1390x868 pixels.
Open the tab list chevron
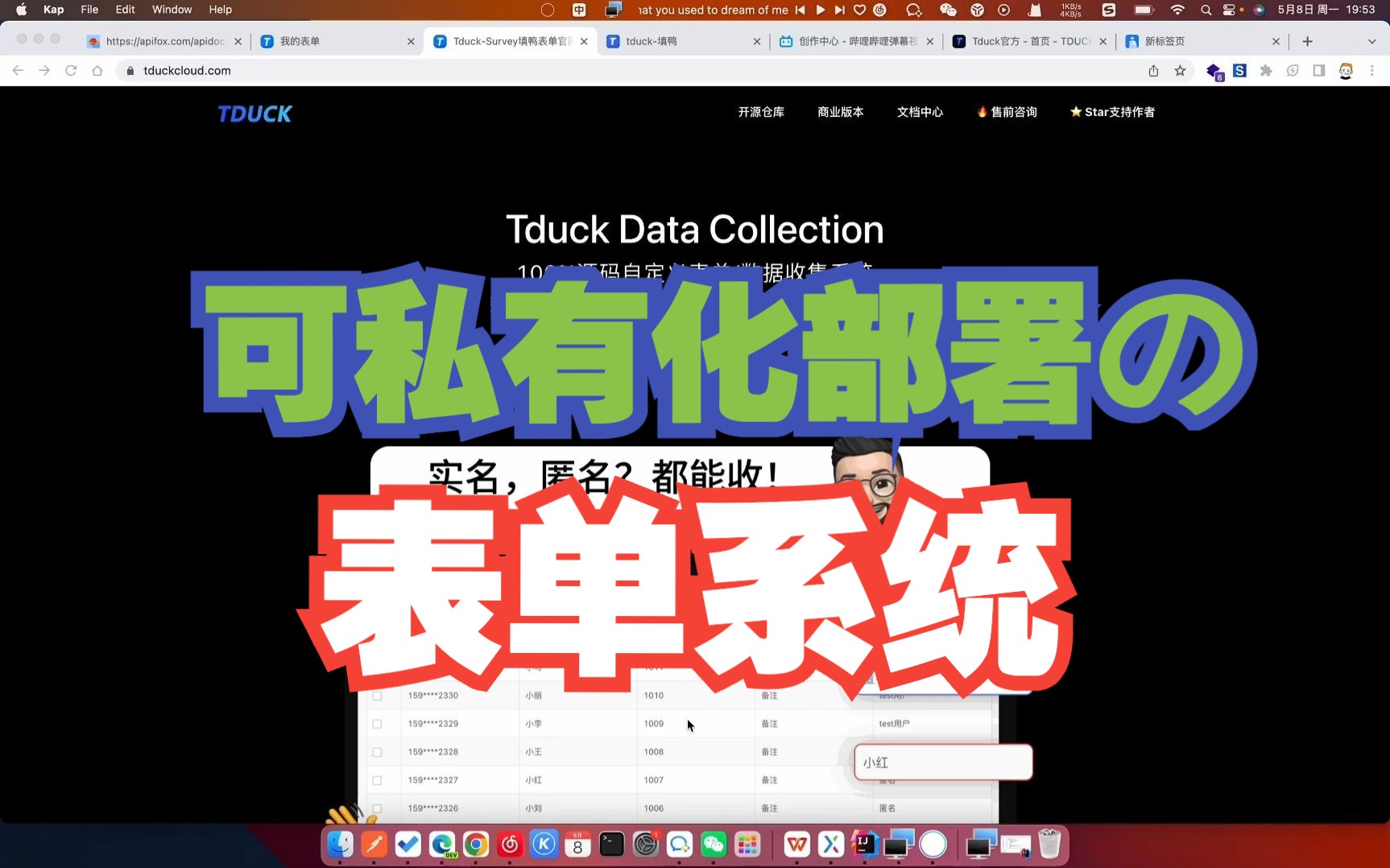pos(1371,41)
